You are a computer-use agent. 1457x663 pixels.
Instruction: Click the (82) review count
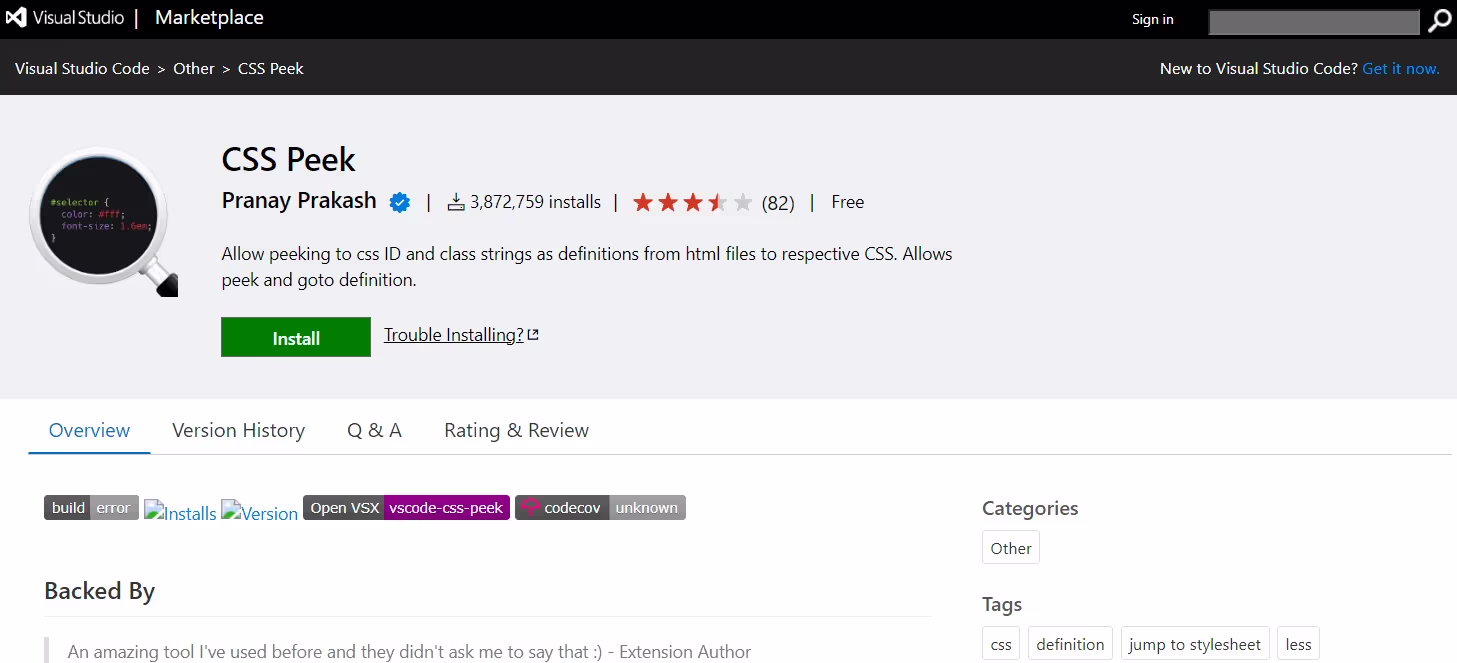(x=778, y=203)
